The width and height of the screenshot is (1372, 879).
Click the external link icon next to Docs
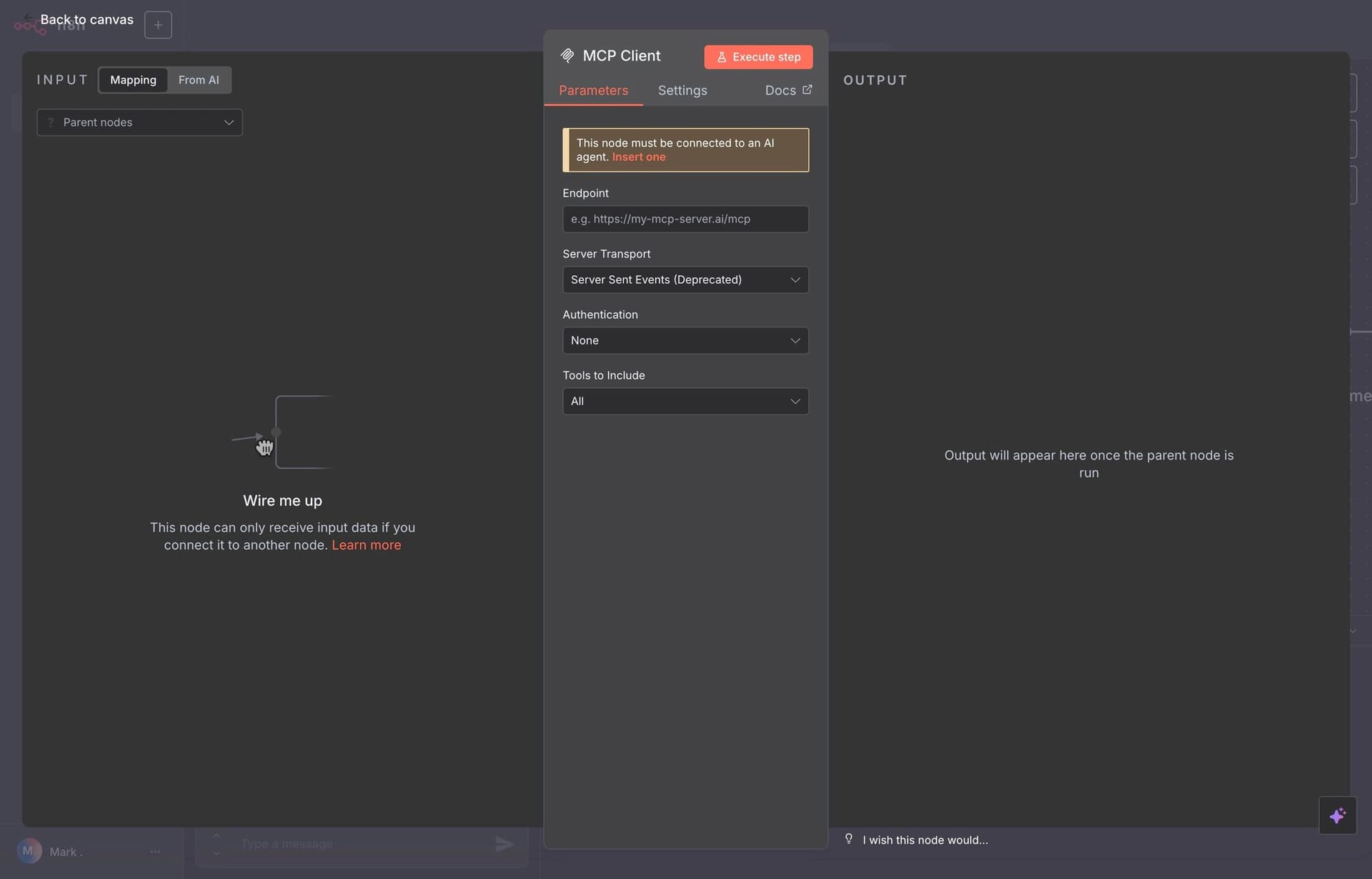pyautogui.click(x=807, y=89)
